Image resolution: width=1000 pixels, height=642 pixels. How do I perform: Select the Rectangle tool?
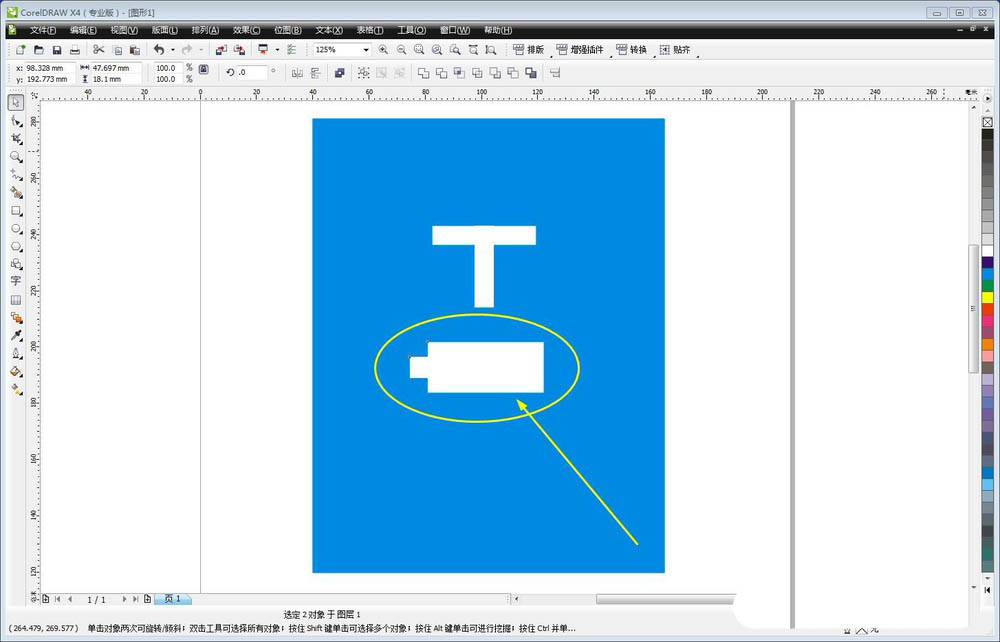16,211
